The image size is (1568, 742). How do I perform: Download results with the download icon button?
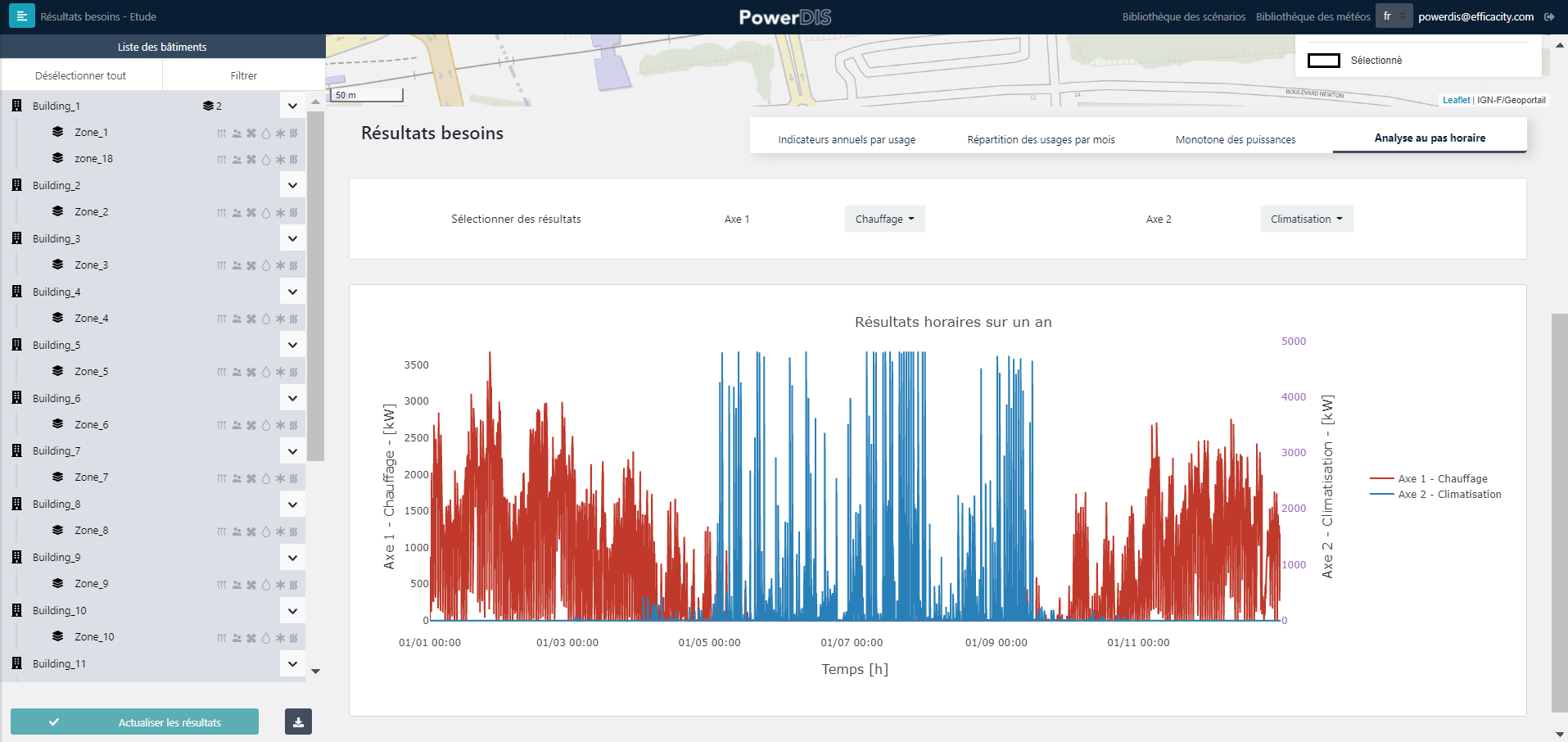click(x=298, y=722)
